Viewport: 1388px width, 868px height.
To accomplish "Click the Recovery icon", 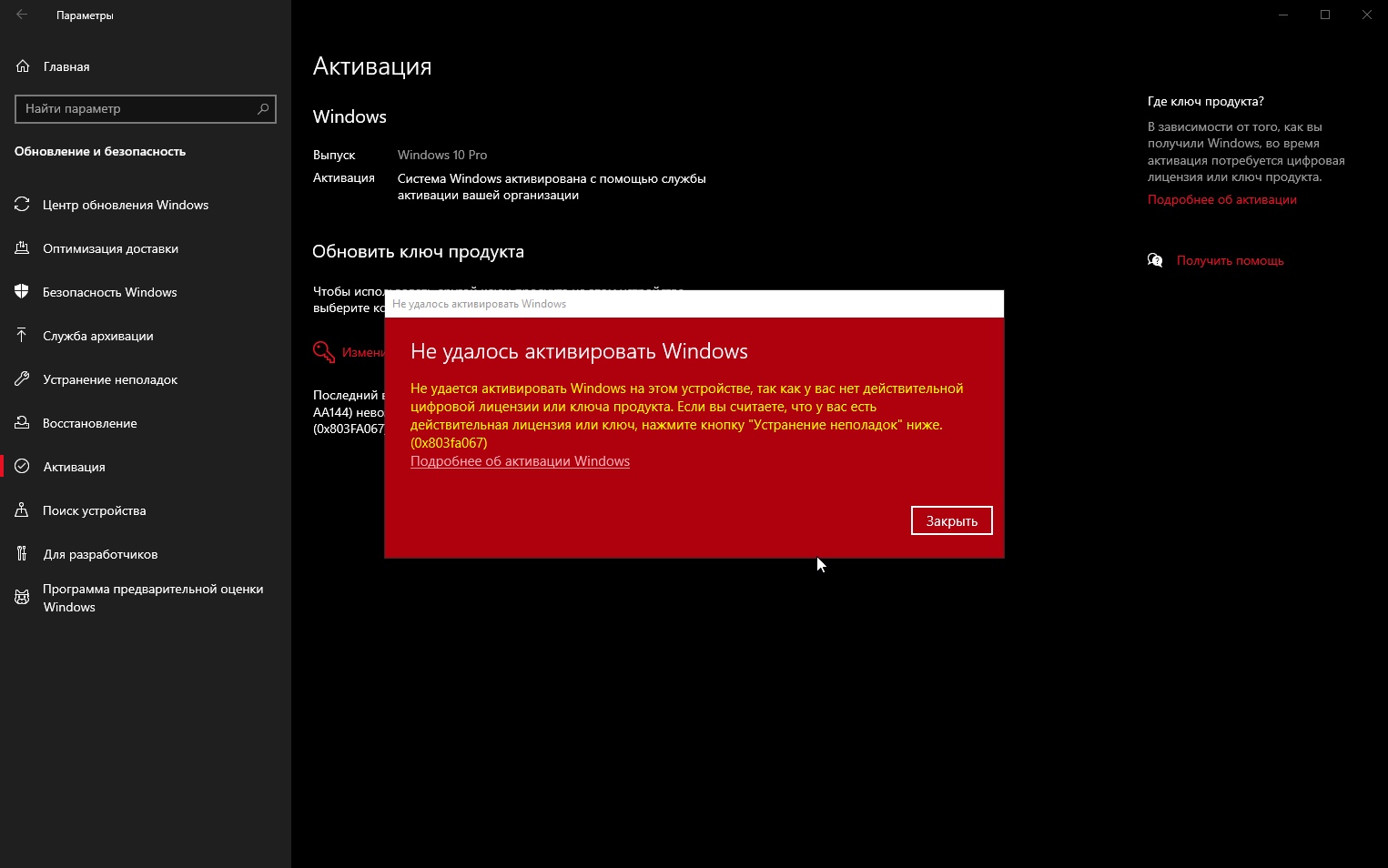I will point(22,423).
